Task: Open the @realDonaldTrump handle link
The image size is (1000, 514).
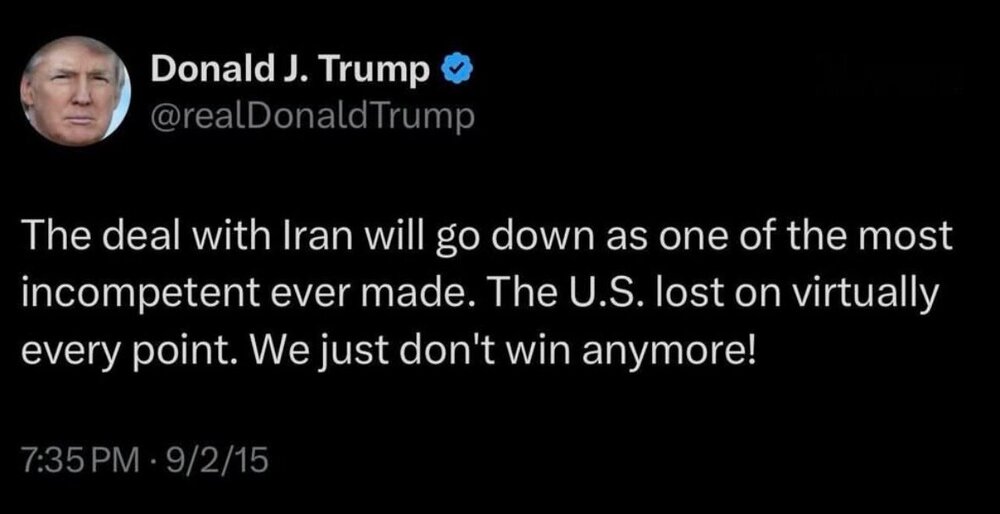Action: click(309, 118)
